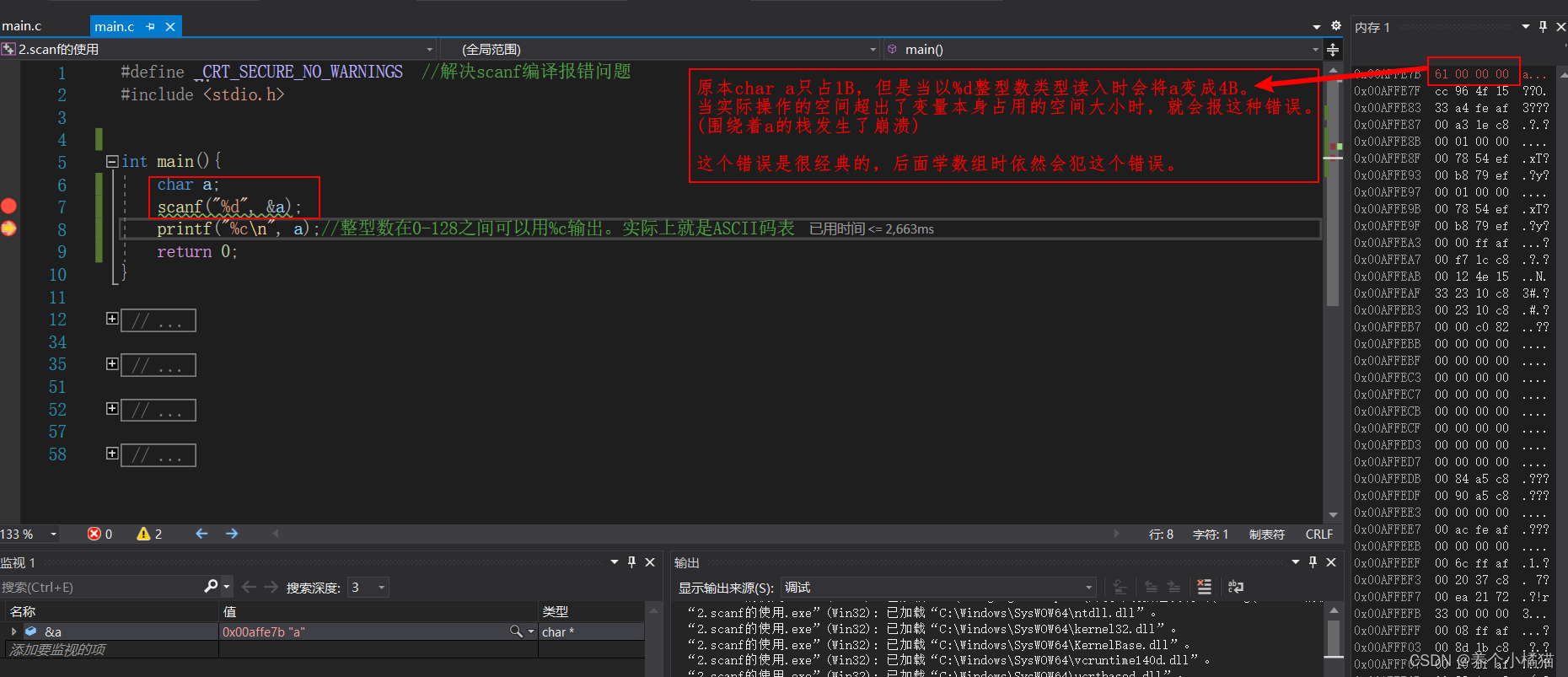The image size is (1568, 677).
Task: Collapse the main() function at line 5
Action: 112,161
